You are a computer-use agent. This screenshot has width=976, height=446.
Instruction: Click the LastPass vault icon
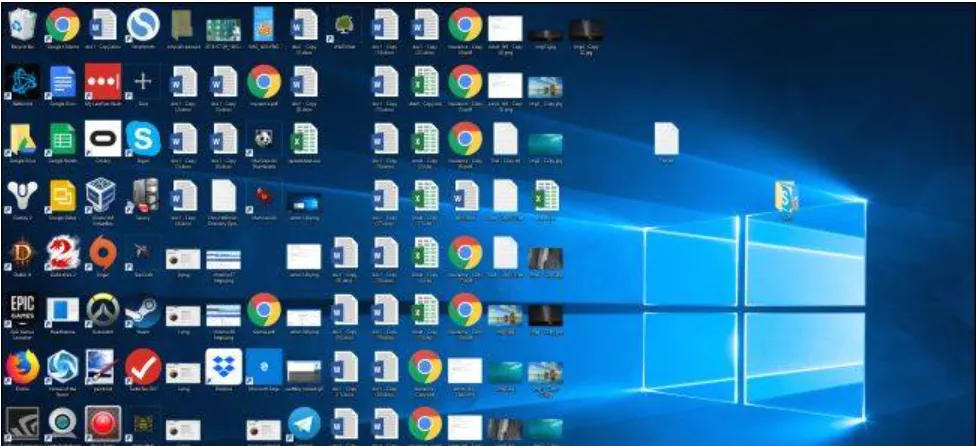[102, 81]
